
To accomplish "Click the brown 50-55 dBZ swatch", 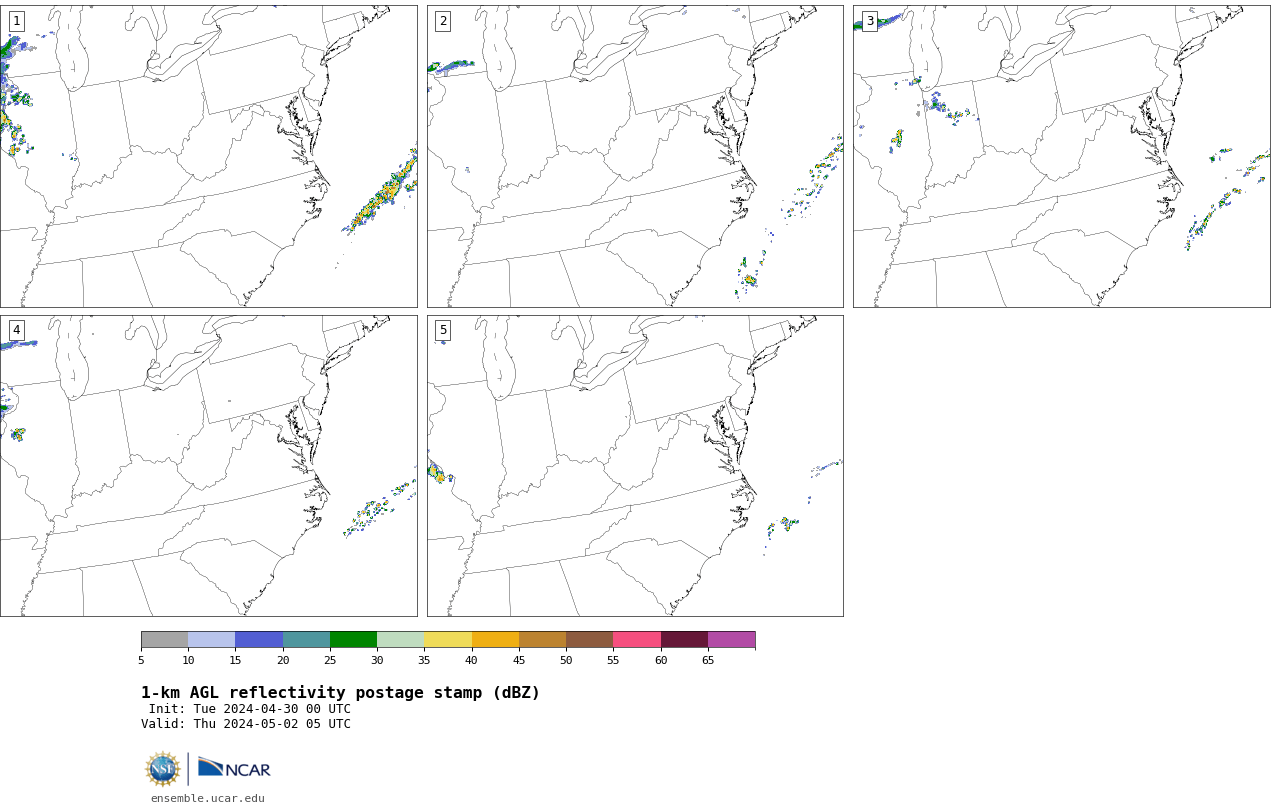I will click(x=590, y=640).
